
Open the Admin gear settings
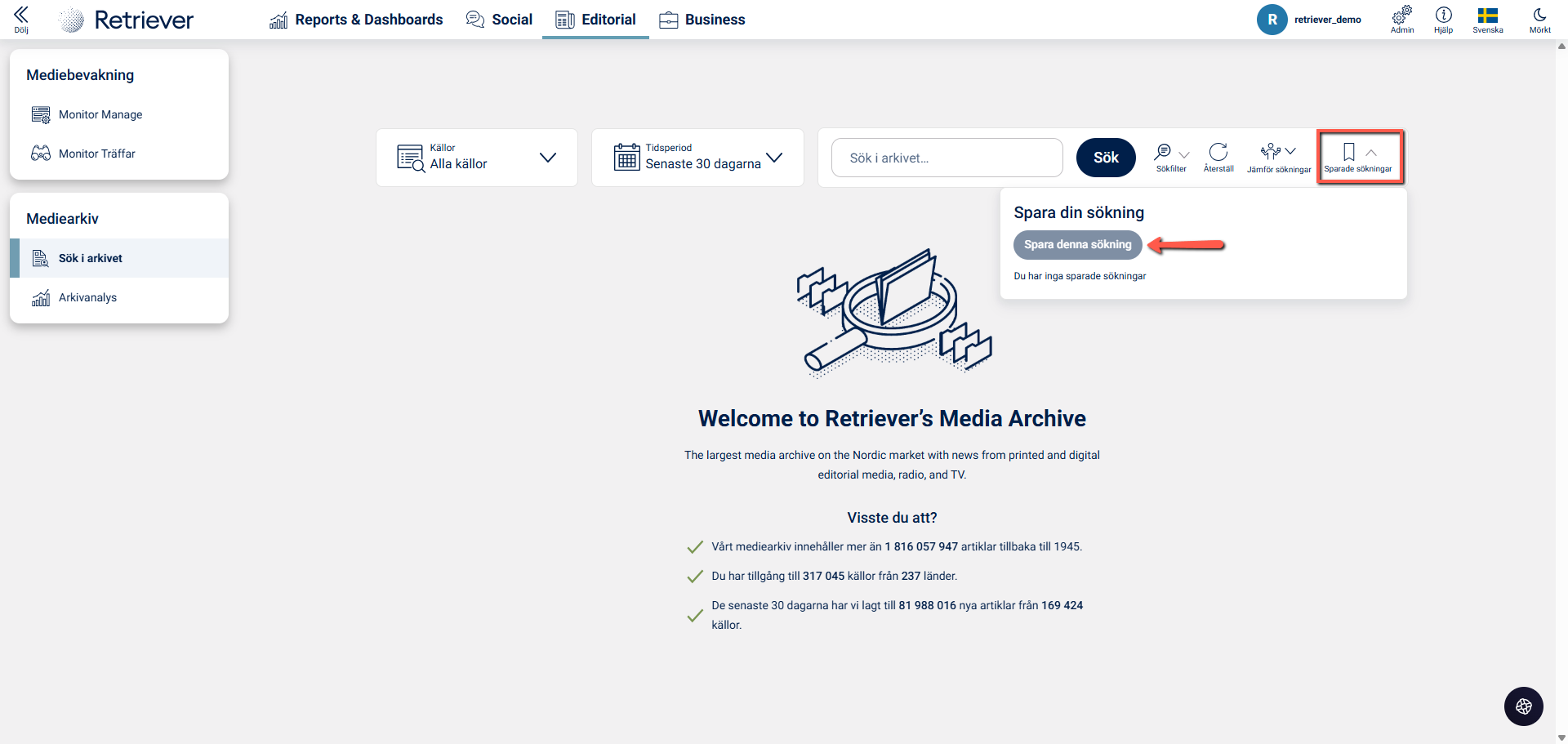[x=1402, y=20]
